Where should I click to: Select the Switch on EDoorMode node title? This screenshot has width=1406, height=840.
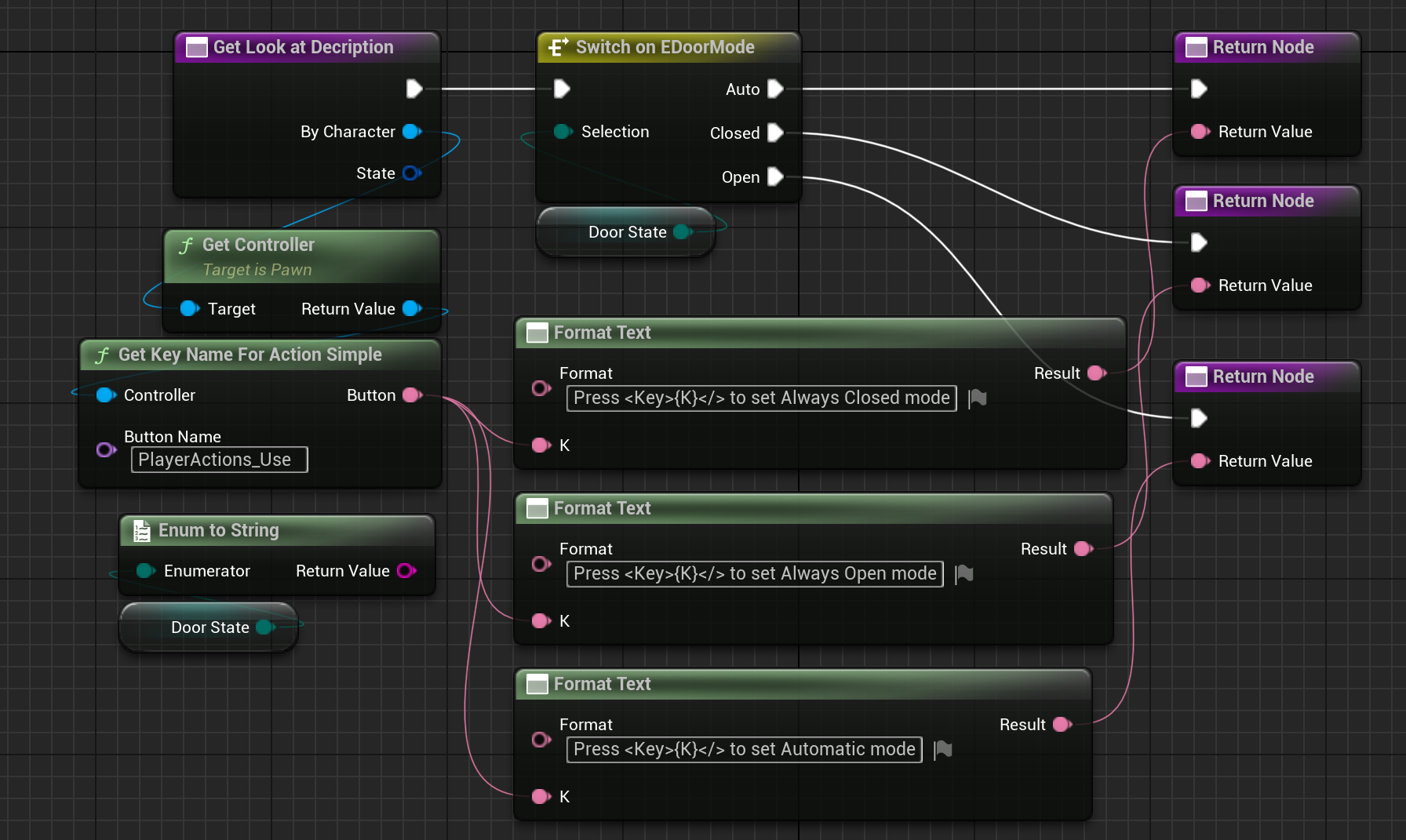(x=665, y=47)
